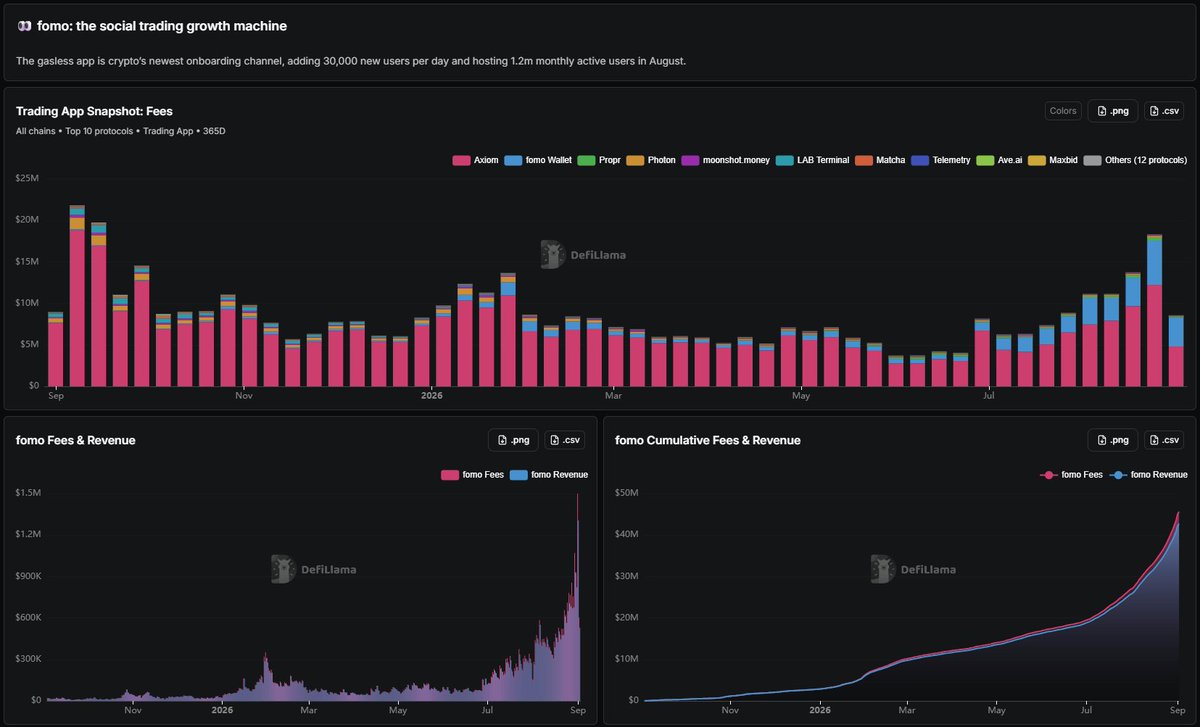
Task: Click the emoji icon beside the fomo headline
Action: pos(24,26)
